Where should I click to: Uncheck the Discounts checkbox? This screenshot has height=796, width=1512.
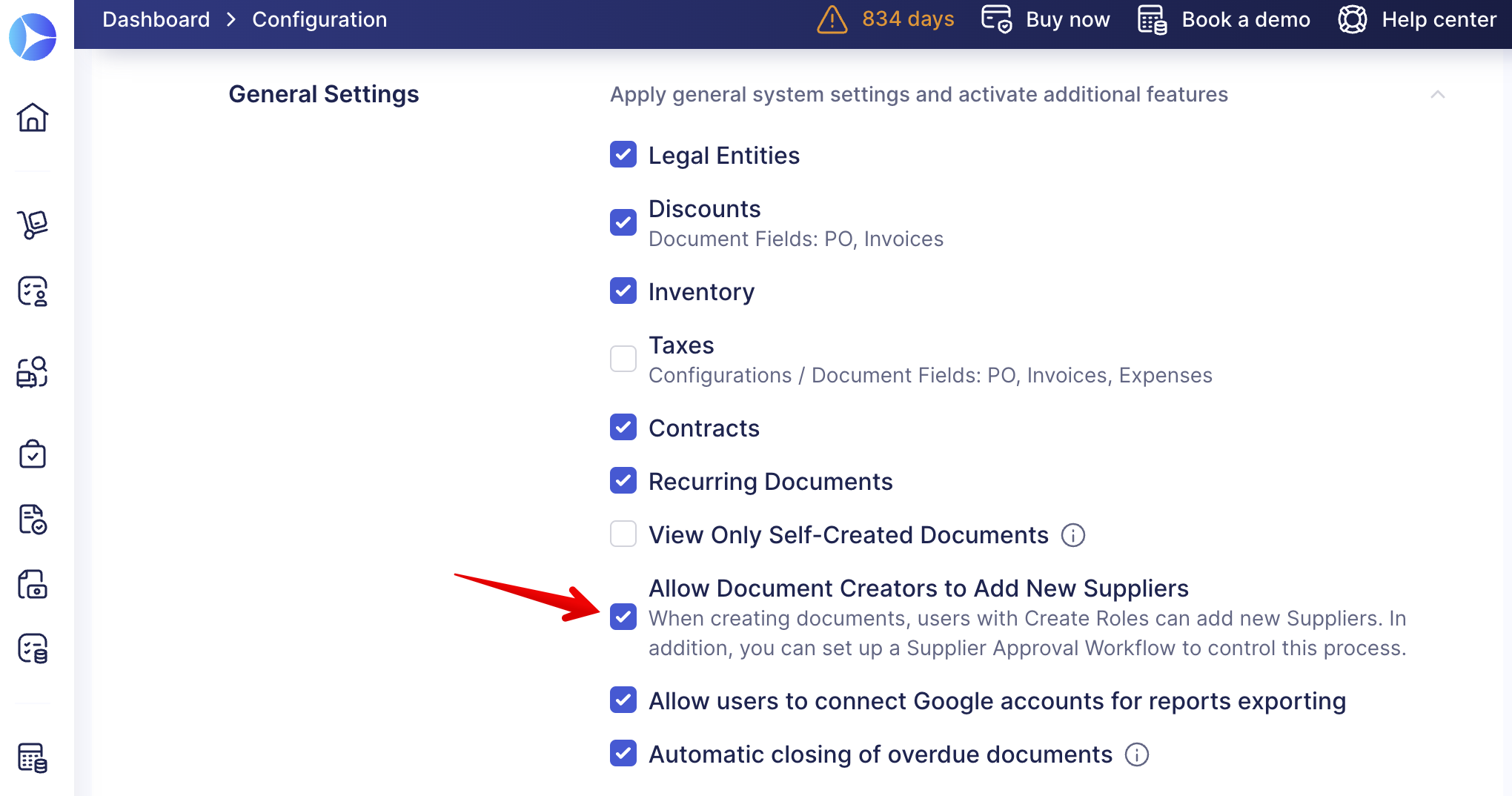pos(623,222)
